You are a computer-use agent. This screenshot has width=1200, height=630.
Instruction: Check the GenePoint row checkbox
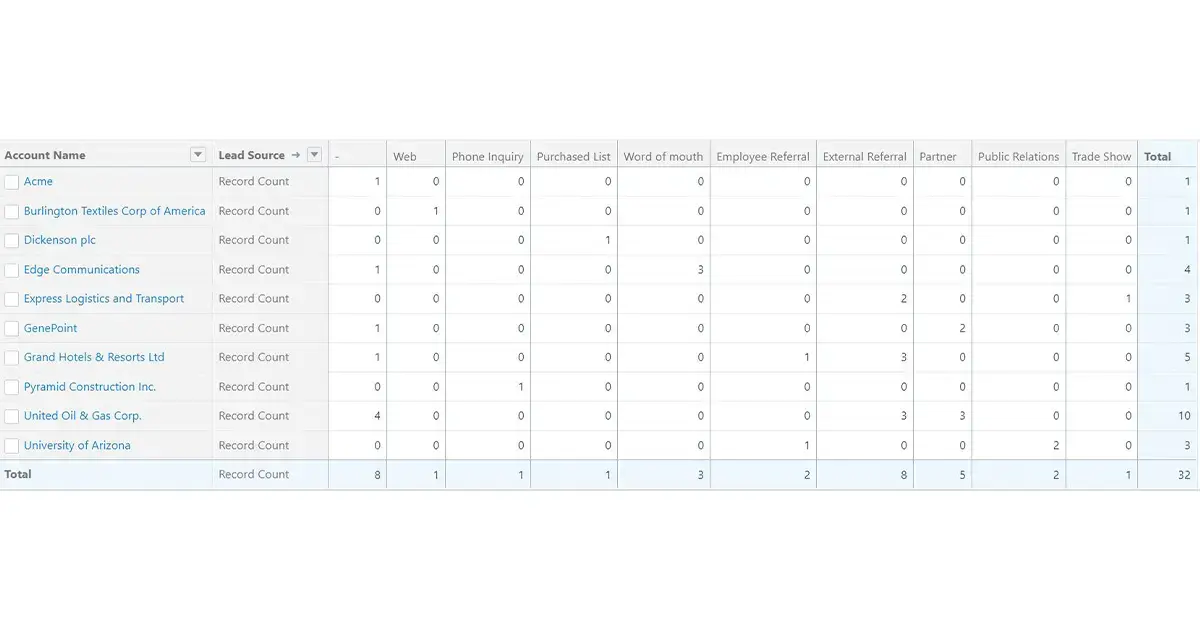pos(12,328)
